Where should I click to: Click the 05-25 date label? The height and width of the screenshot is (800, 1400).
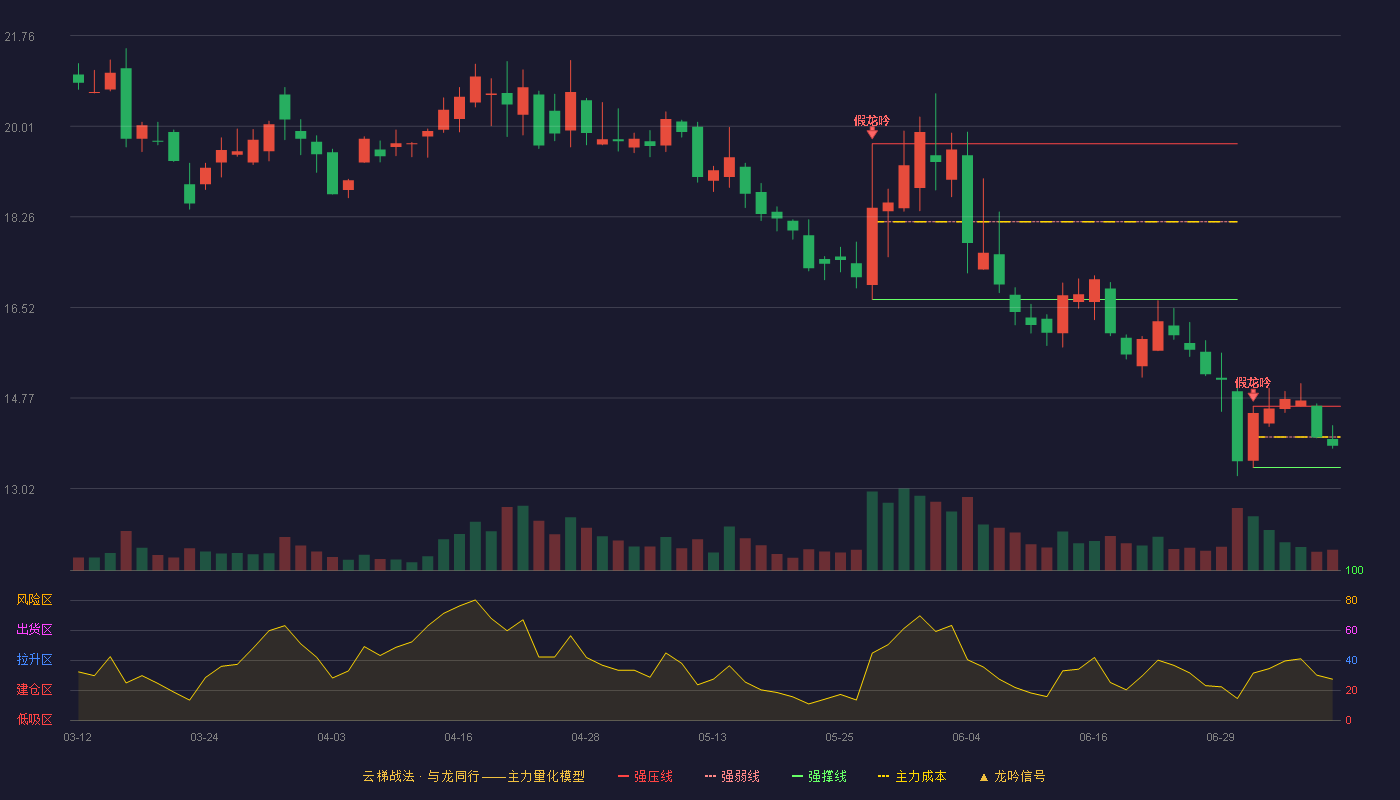coord(839,737)
